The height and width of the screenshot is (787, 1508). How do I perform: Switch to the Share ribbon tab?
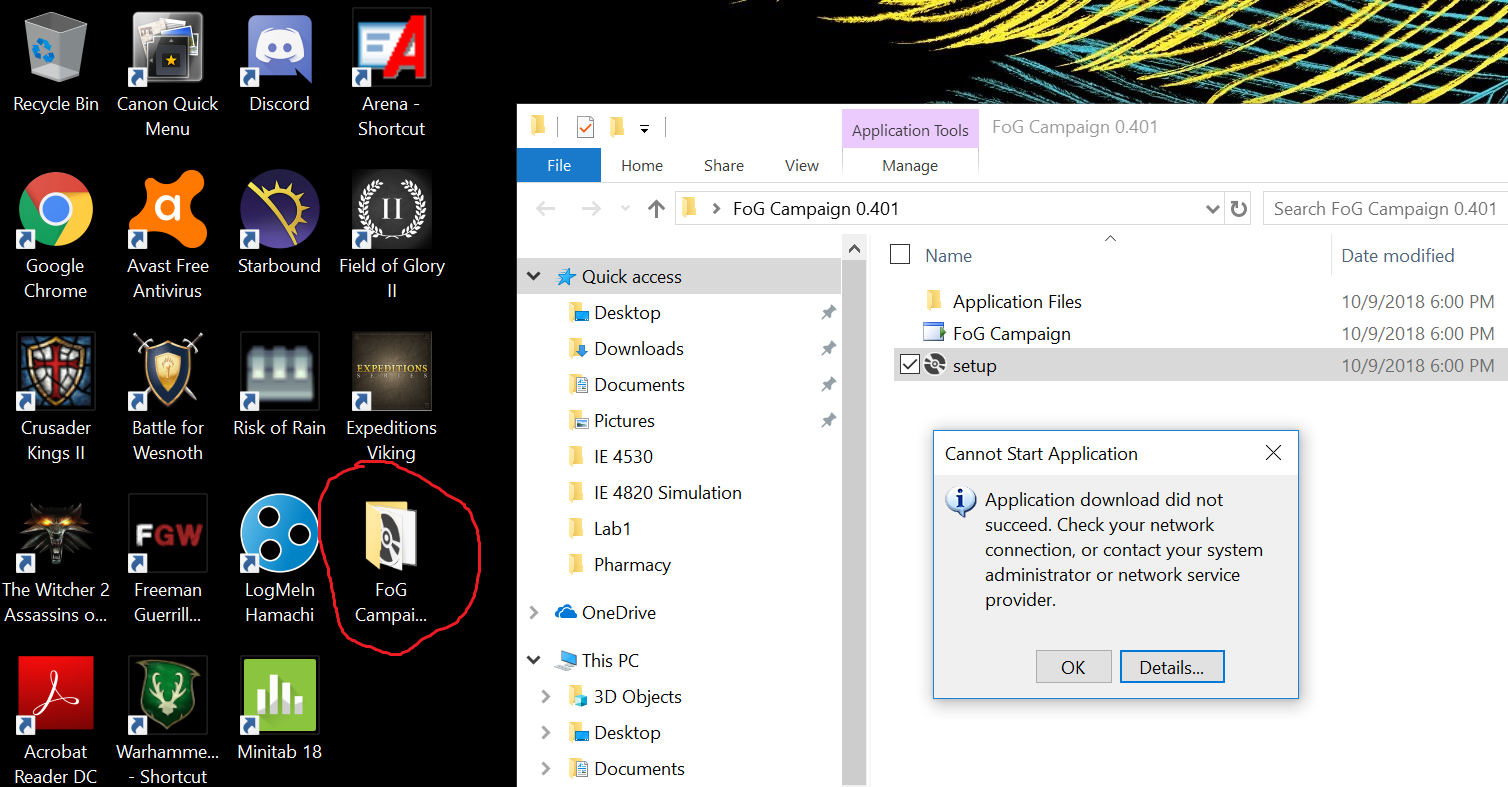723,165
